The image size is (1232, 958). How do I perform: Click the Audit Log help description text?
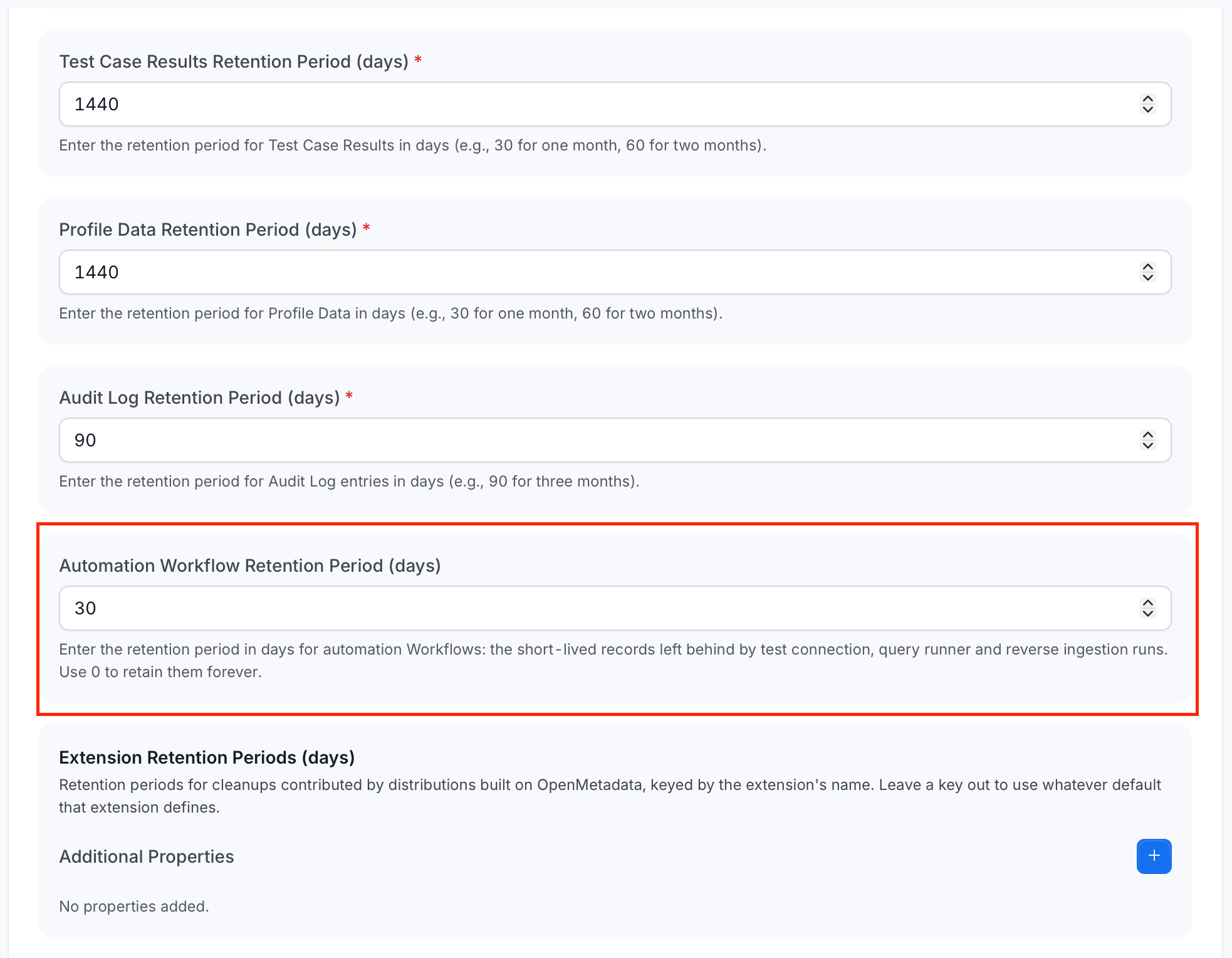350,482
